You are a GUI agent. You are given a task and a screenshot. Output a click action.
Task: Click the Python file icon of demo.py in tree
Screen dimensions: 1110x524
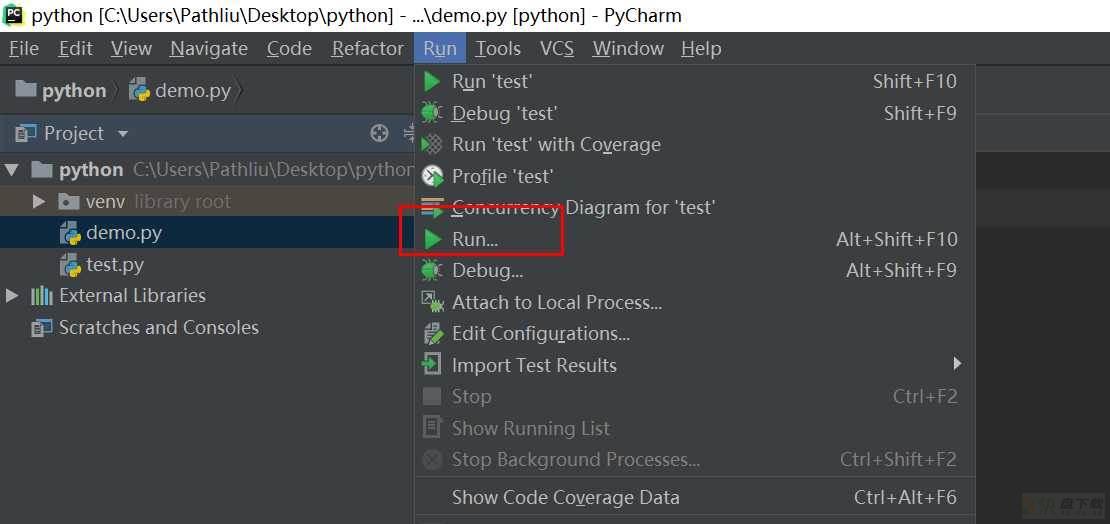pos(70,233)
